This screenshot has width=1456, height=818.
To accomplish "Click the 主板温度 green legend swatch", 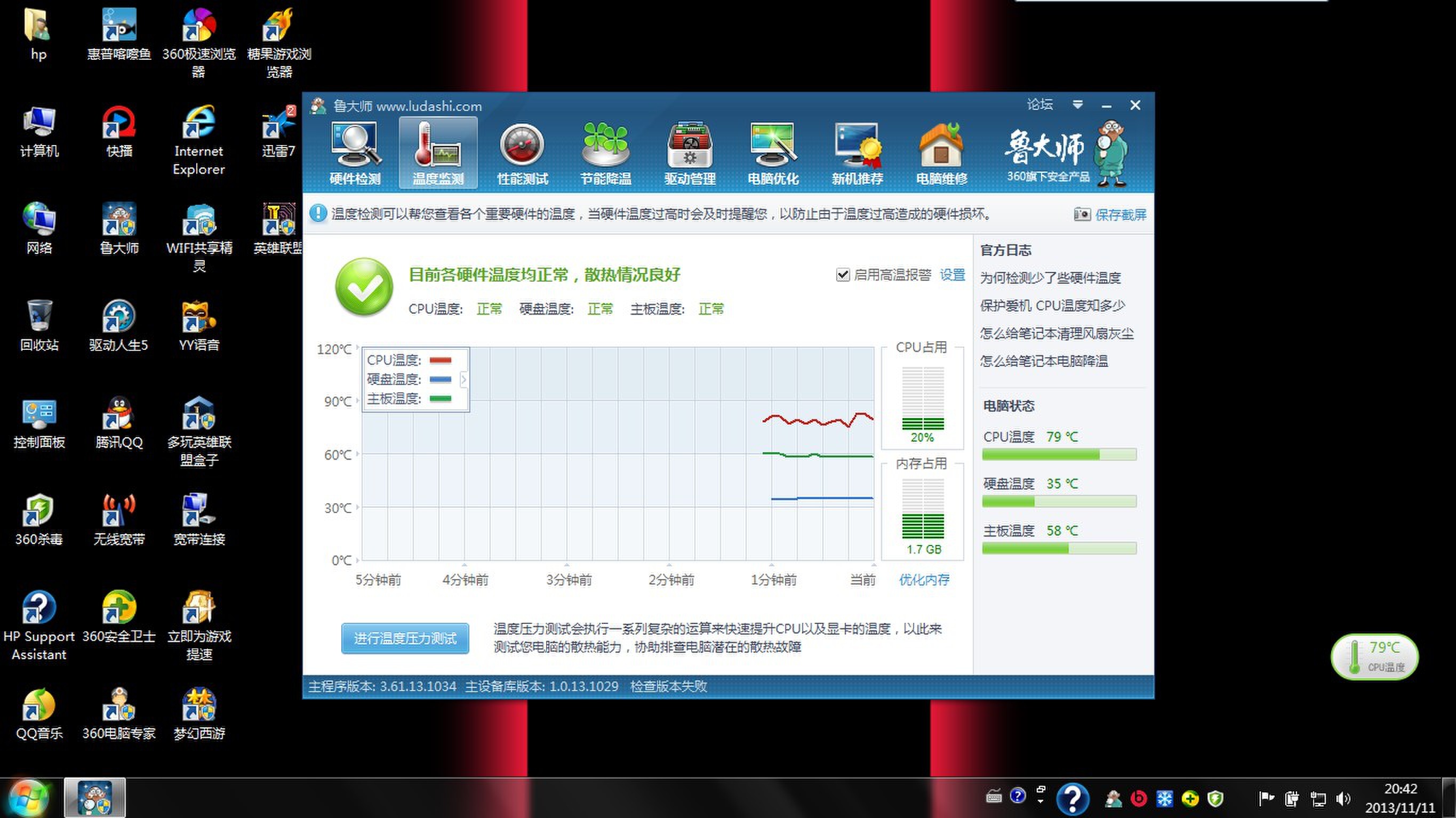I will [x=441, y=398].
